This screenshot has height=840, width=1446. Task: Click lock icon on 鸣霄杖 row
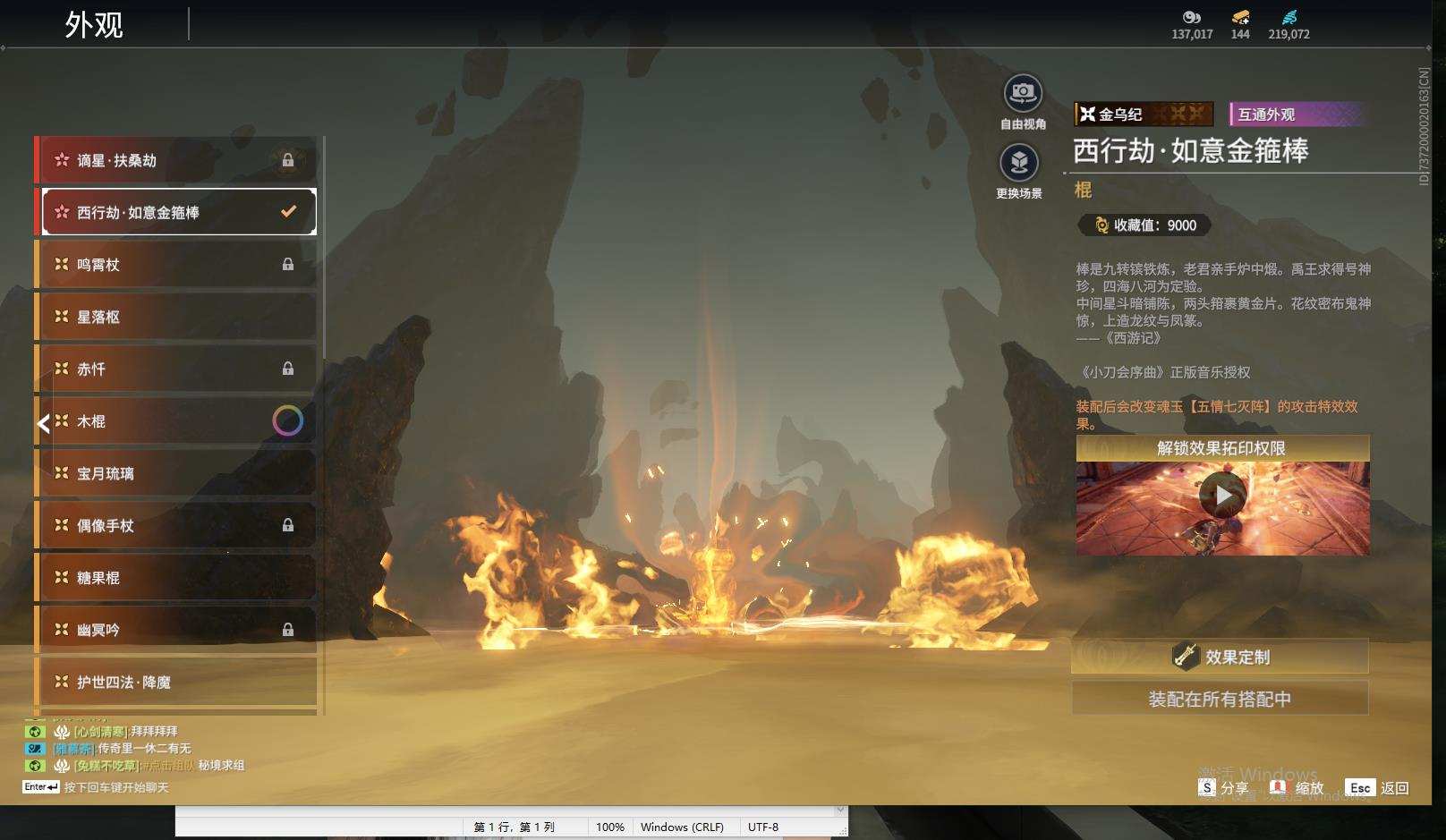(x=288, y=264)
